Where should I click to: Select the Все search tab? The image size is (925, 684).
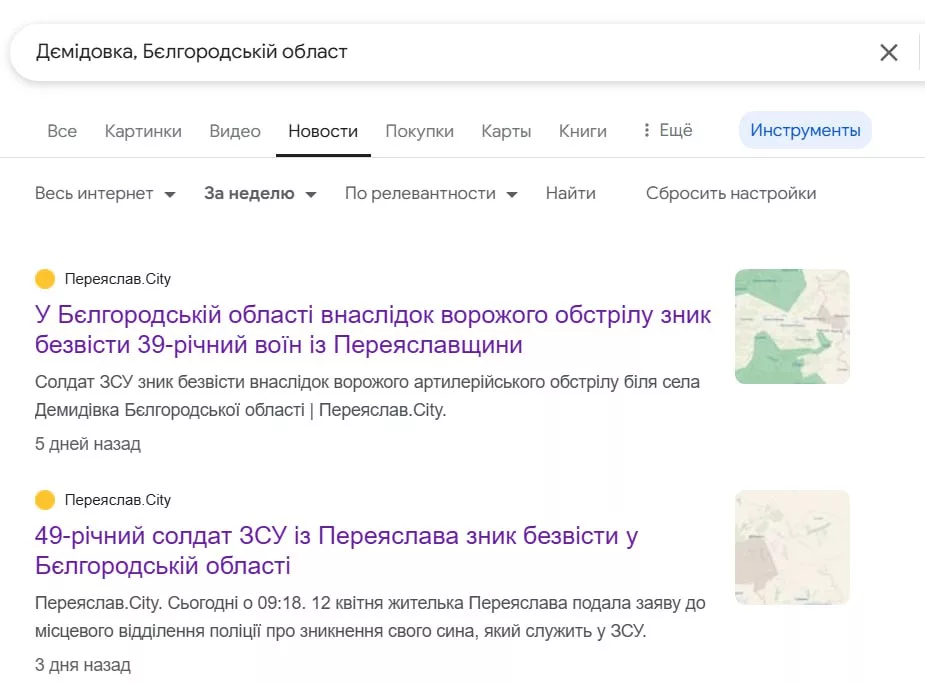[x=61, y=130]
